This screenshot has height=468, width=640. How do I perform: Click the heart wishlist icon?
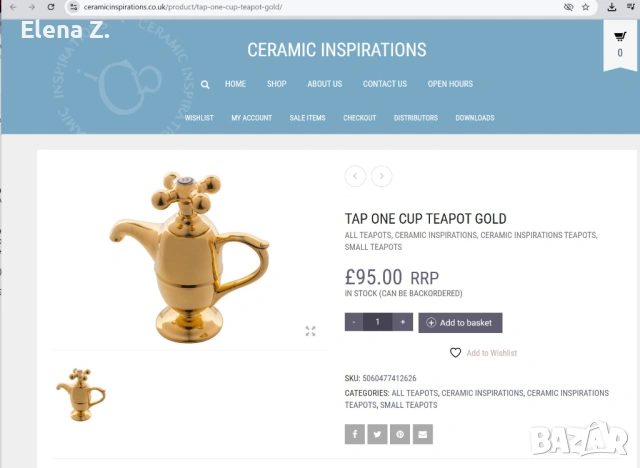(456, 353)
